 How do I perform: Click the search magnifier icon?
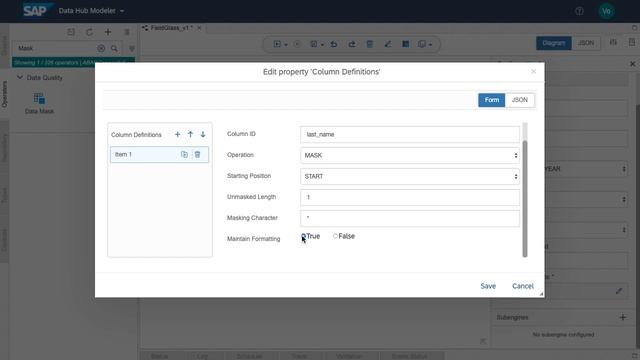point(115,48)
